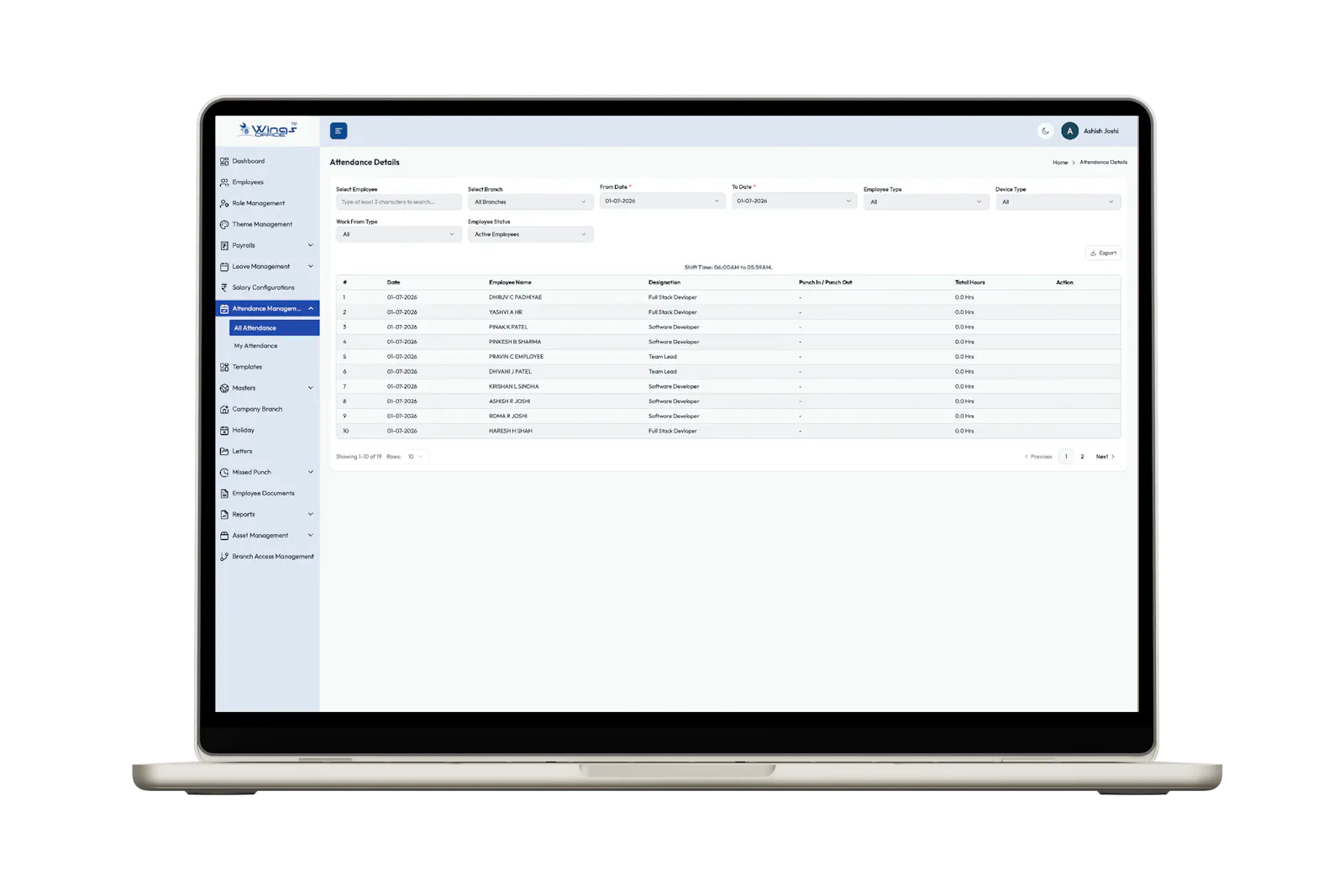1344x896 pixels.
Task: Click the Attendance Management calendar icon
Action: coord(224,309)
